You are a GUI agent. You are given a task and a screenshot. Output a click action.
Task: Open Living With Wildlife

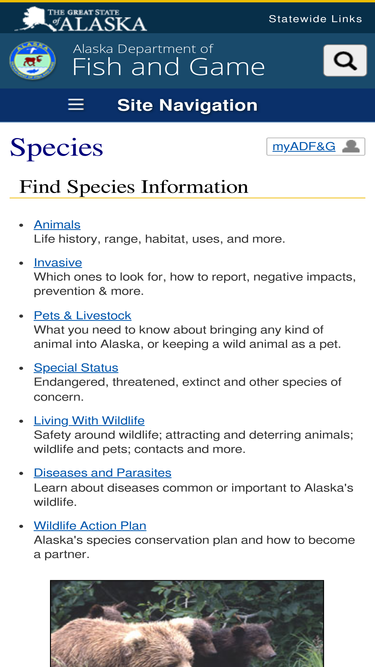tap(89, 420)
